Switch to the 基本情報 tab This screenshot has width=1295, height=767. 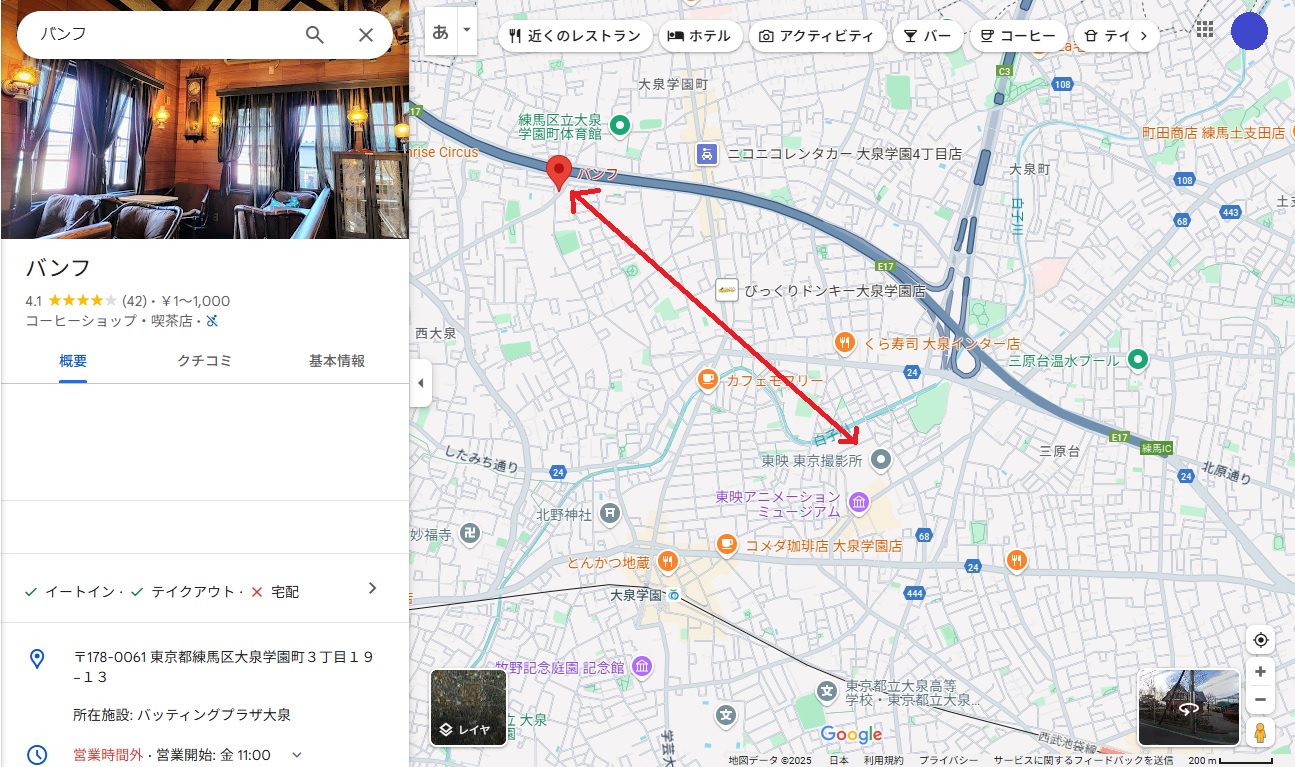[336, 361]
